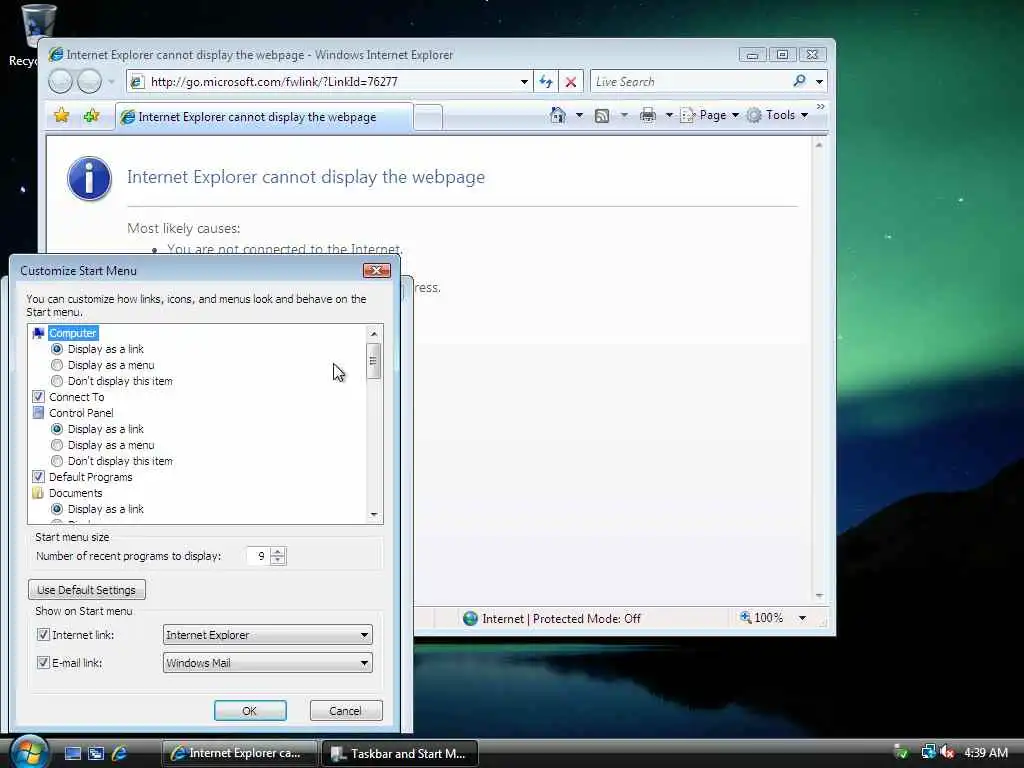The height and width of the screenshot is (768, 1024).
Task: Open a new blank tab
Action: click(x=428, y=118)
